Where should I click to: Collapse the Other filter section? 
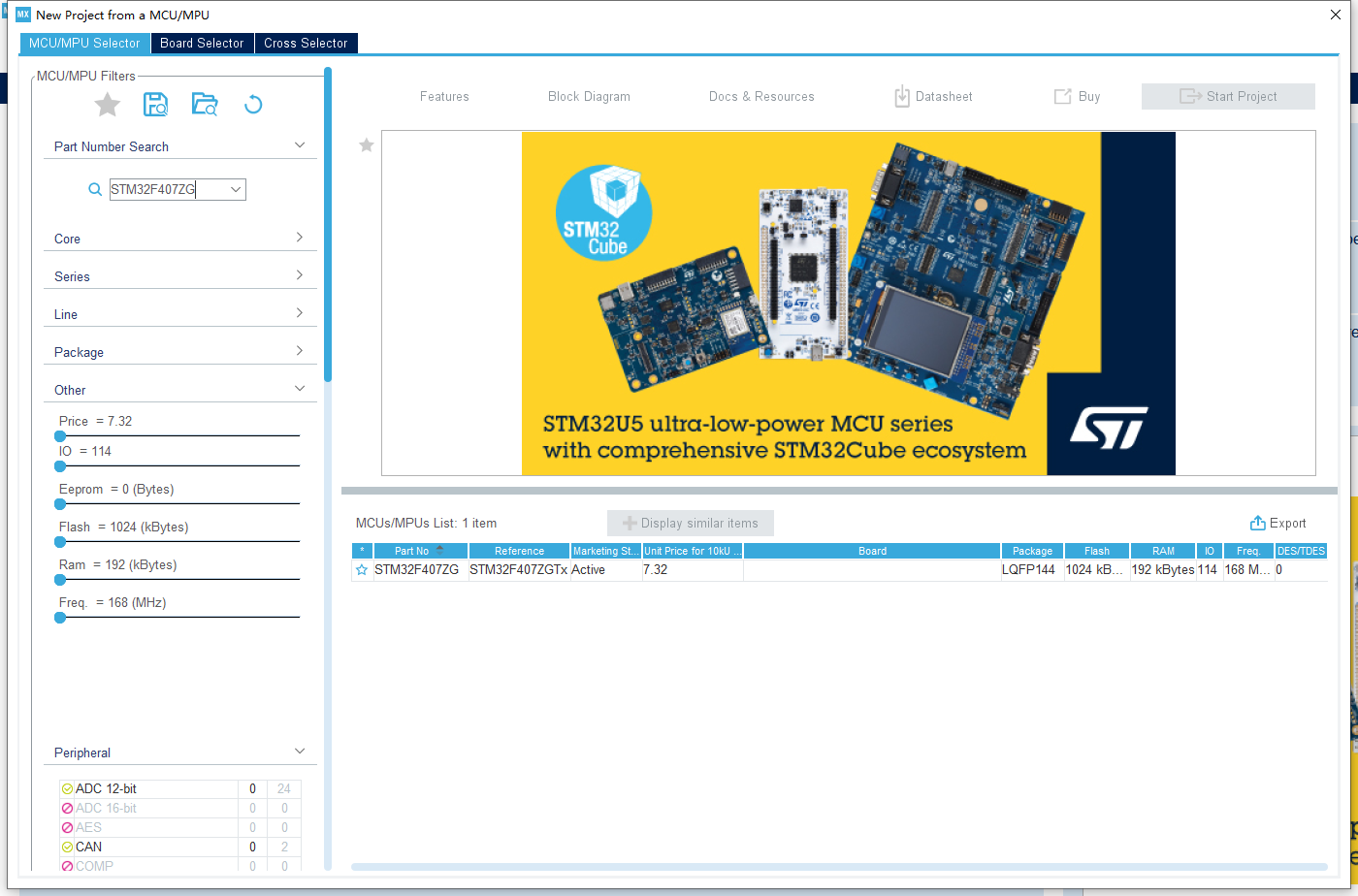pyautogui.click(x=300, y=389)
